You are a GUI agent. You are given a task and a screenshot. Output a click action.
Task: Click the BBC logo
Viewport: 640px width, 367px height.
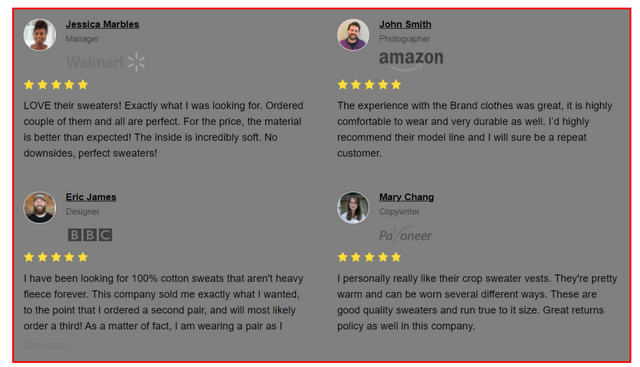[90, 235]
